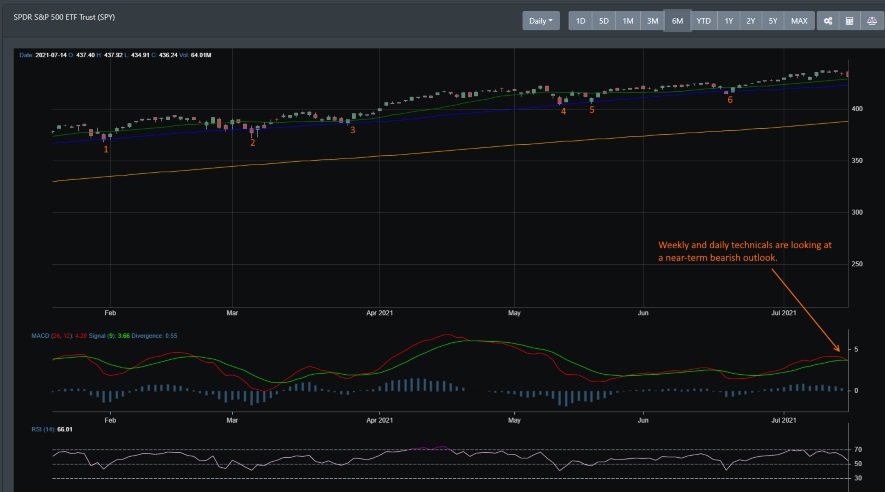This screenshot has height=492, width=885.
Task: Click the balance scale compare icon
Action: tap(872, 21)
